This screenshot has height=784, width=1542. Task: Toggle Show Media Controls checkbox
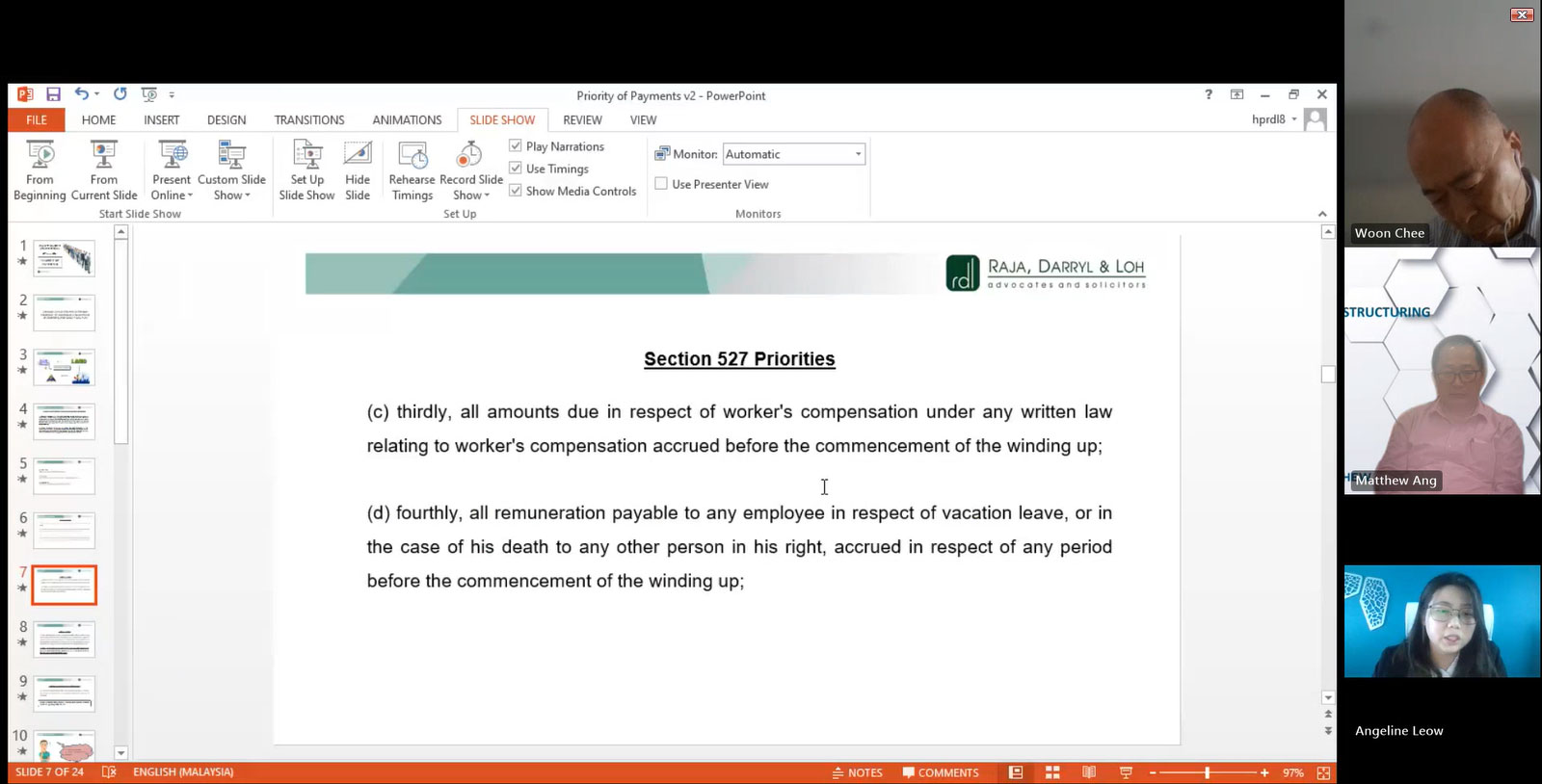pyautogui.click(x=516, y=191)
